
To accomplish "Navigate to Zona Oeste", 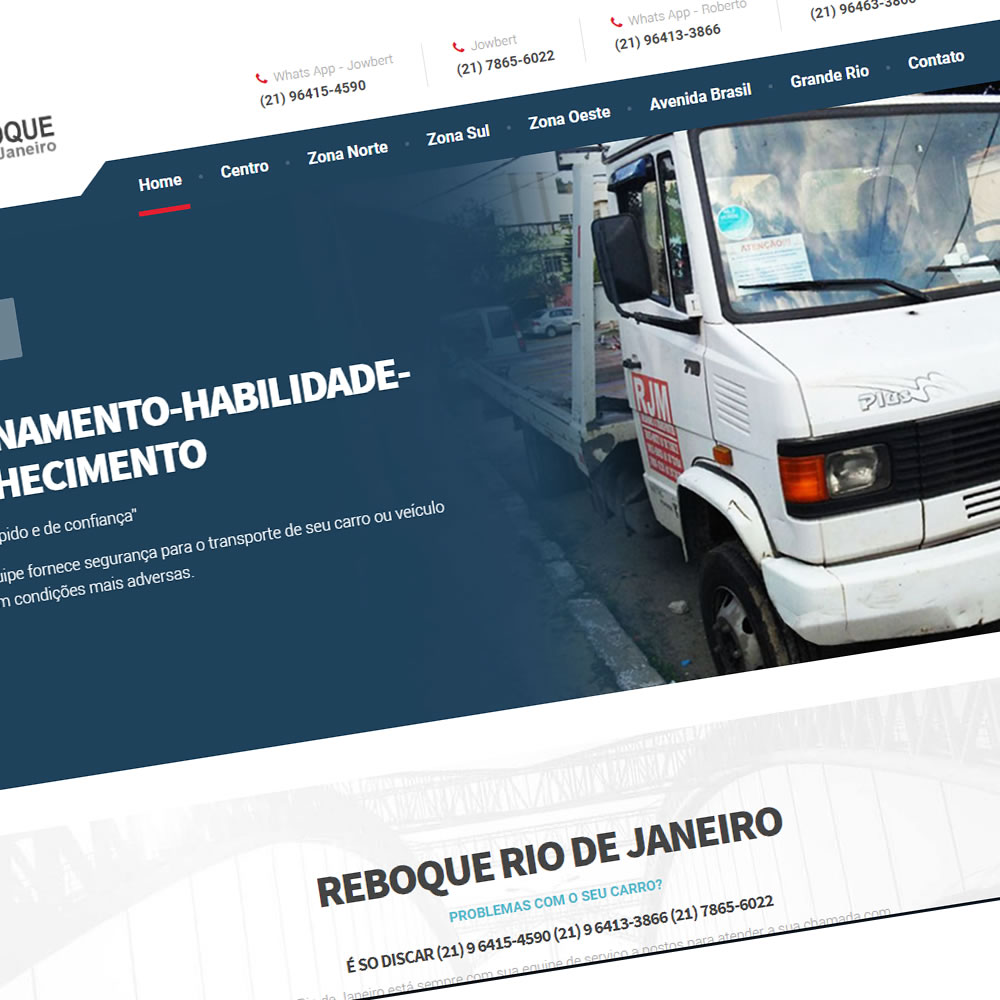I will [x=569, y=119].
